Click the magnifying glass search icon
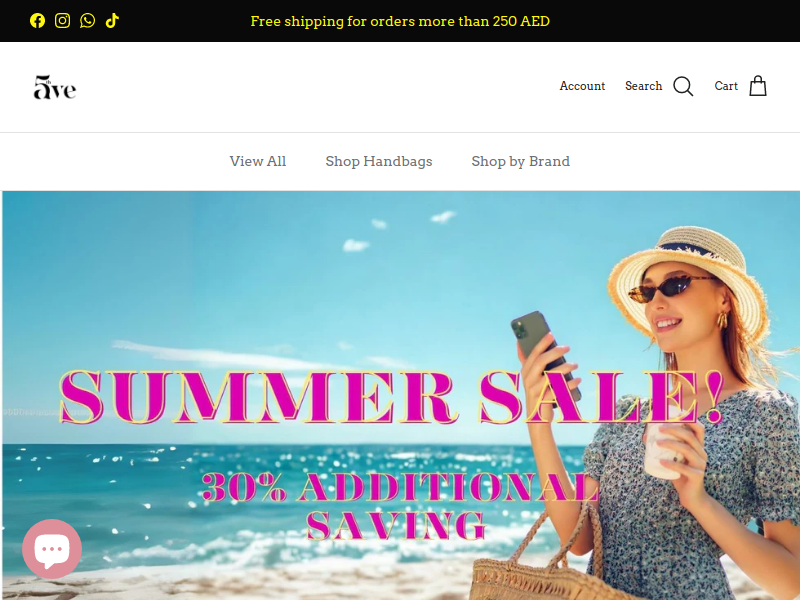This screenshot has width=800, height=600. 683,86
